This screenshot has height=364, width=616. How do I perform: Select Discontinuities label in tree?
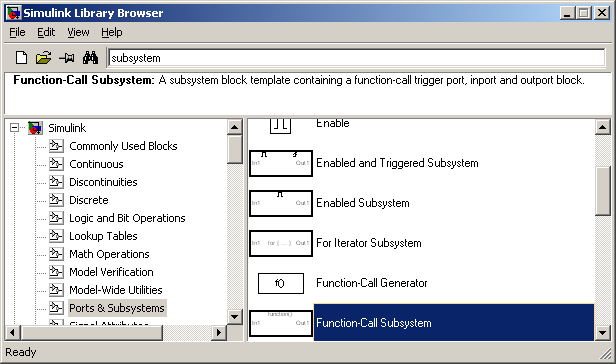pyautogui.click(x=103, y=182)
